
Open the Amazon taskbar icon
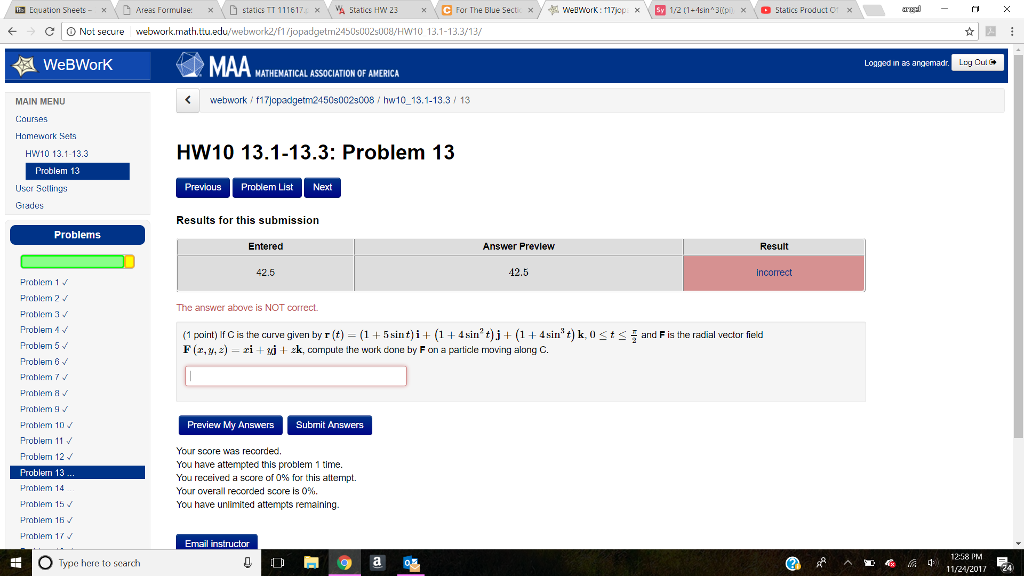pos(376,563)
